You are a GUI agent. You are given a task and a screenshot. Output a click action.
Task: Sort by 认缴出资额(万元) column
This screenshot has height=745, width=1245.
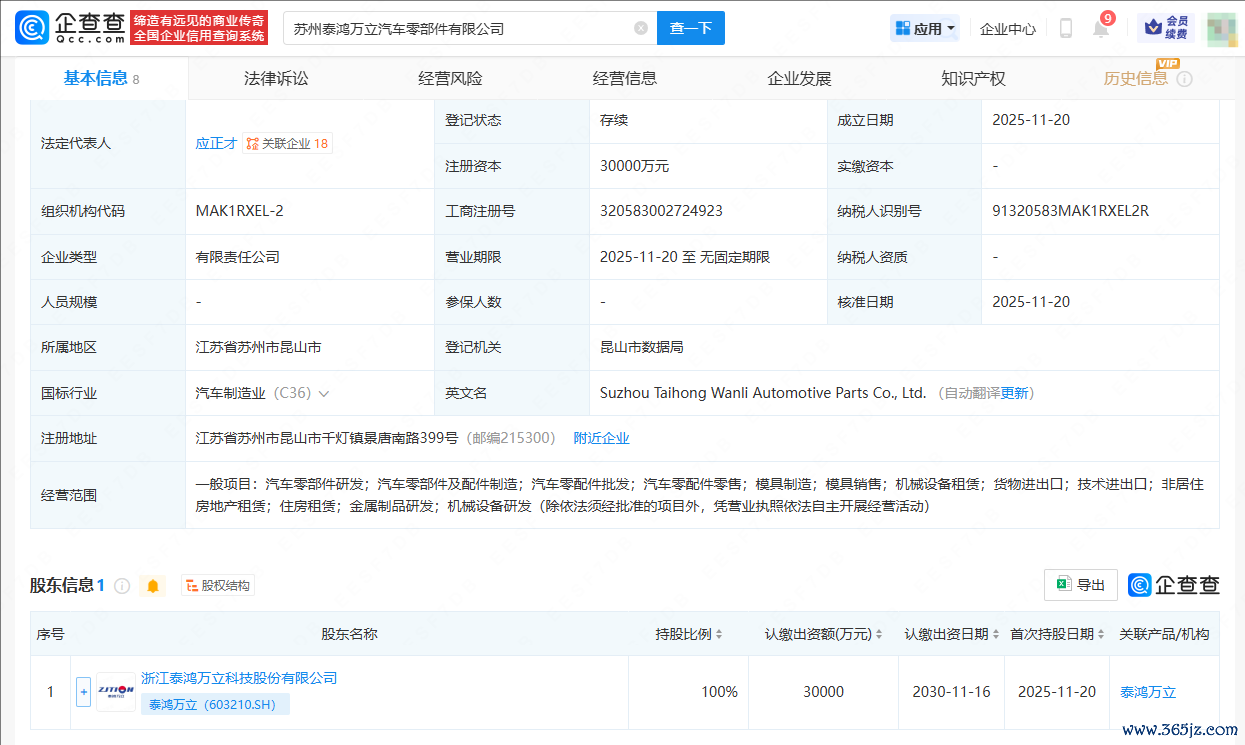[x=824, y=634]
